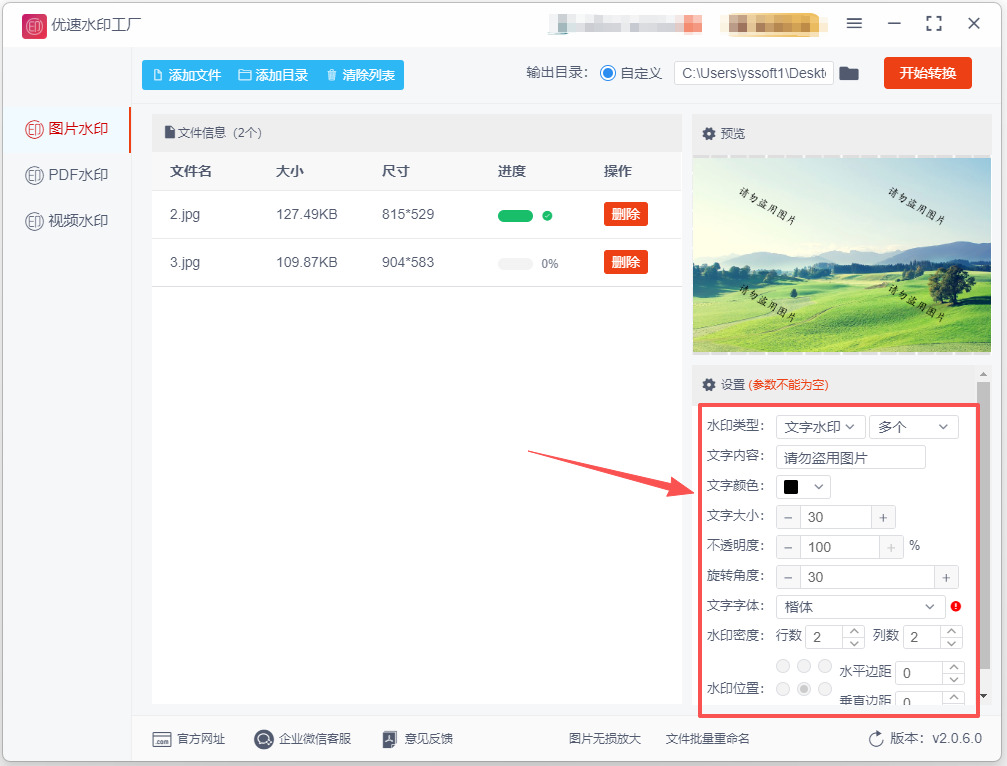
Task: Open the 楷体 font dropdown
Action: coord(861,607)
